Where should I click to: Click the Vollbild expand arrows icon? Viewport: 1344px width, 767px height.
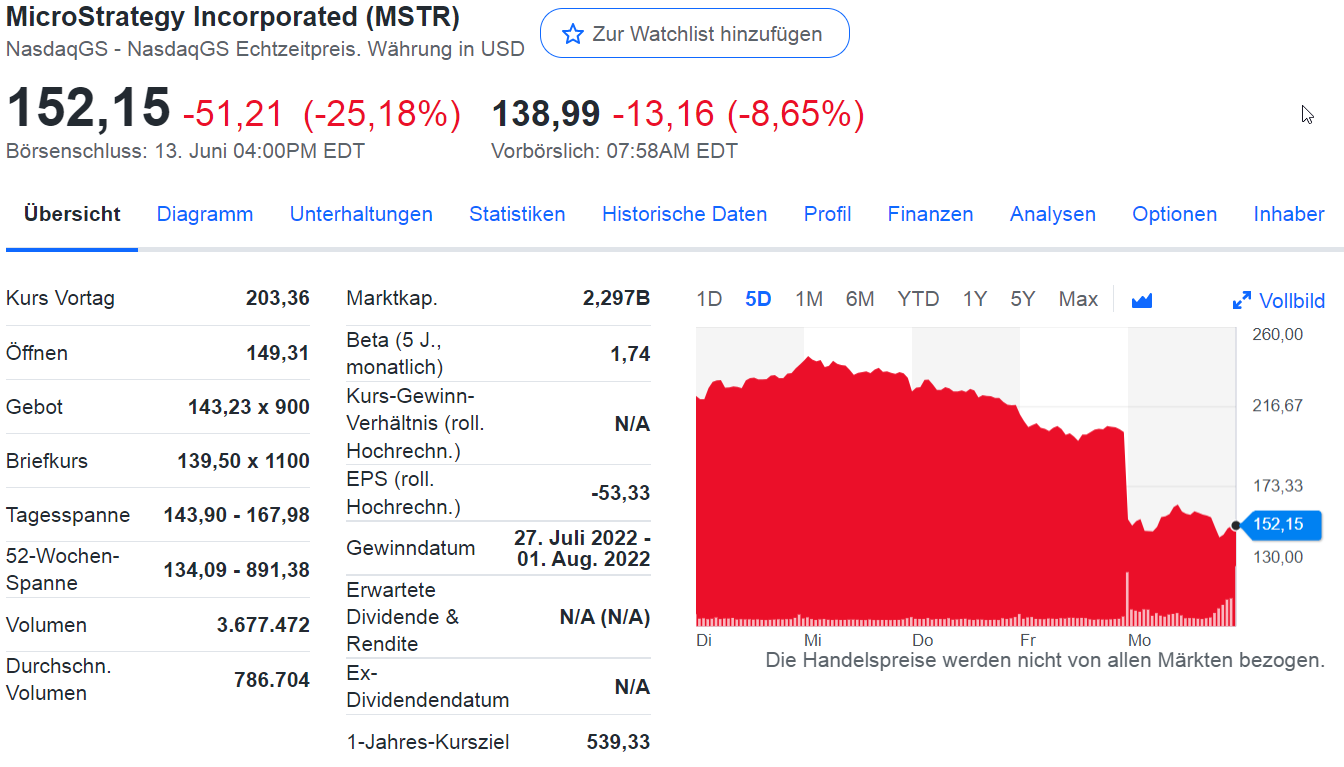[x=1242, y=300]
